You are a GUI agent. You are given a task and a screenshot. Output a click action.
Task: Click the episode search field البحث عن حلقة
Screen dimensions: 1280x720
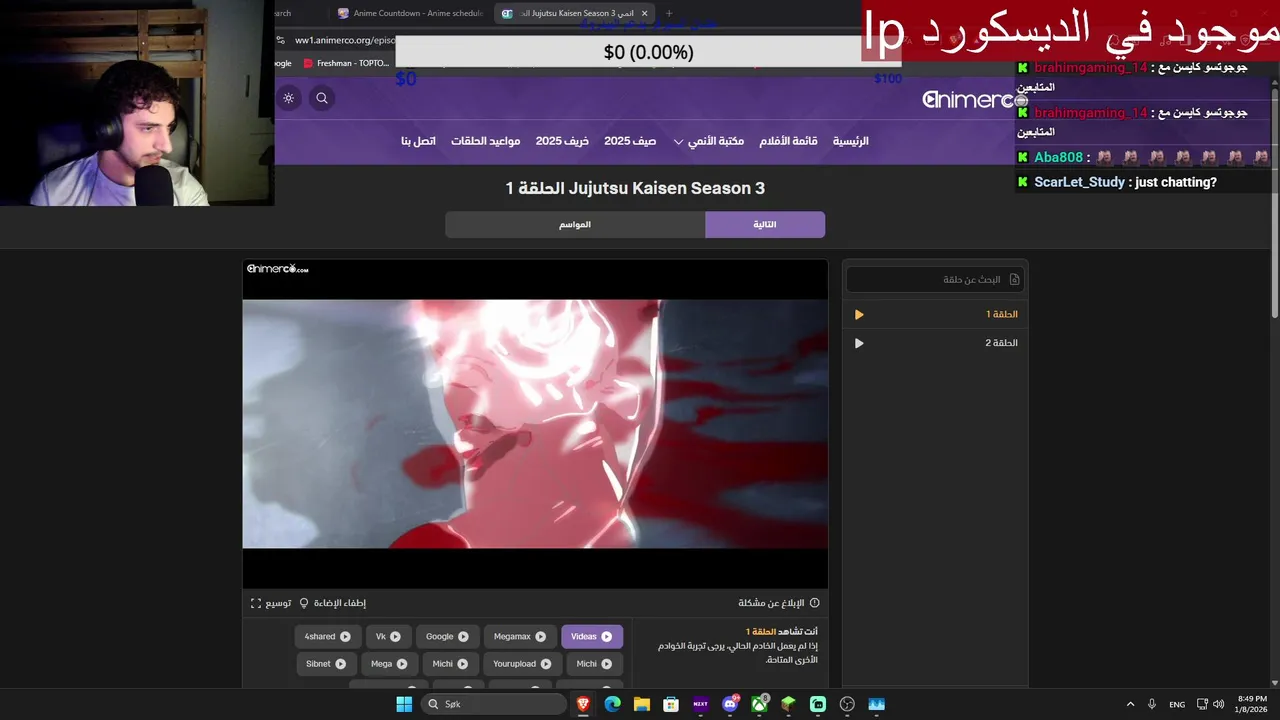[935, 279]
